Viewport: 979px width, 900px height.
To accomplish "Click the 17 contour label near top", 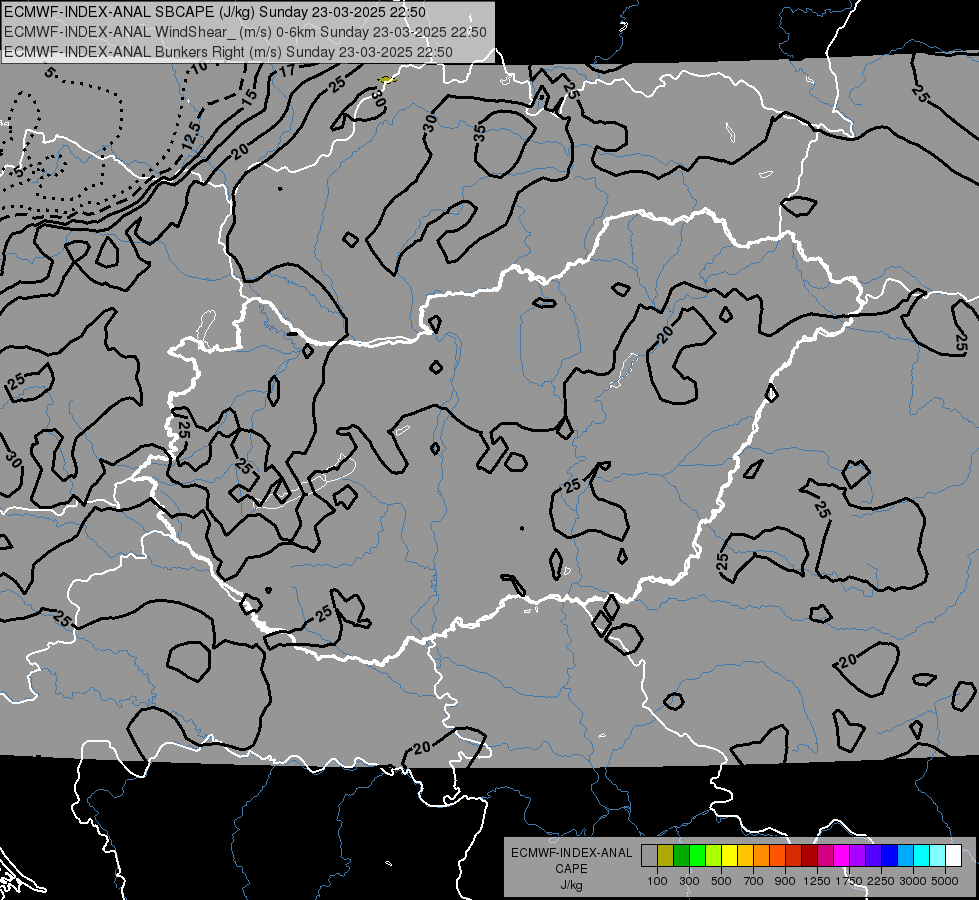I will (x=287, y=71).
